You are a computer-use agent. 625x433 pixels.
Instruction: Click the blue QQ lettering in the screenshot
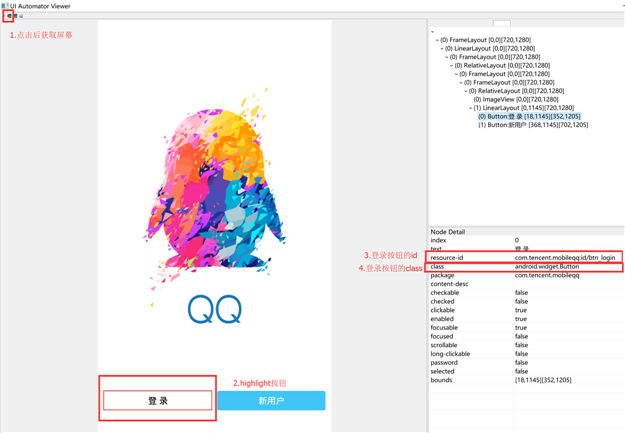(215, 309)
